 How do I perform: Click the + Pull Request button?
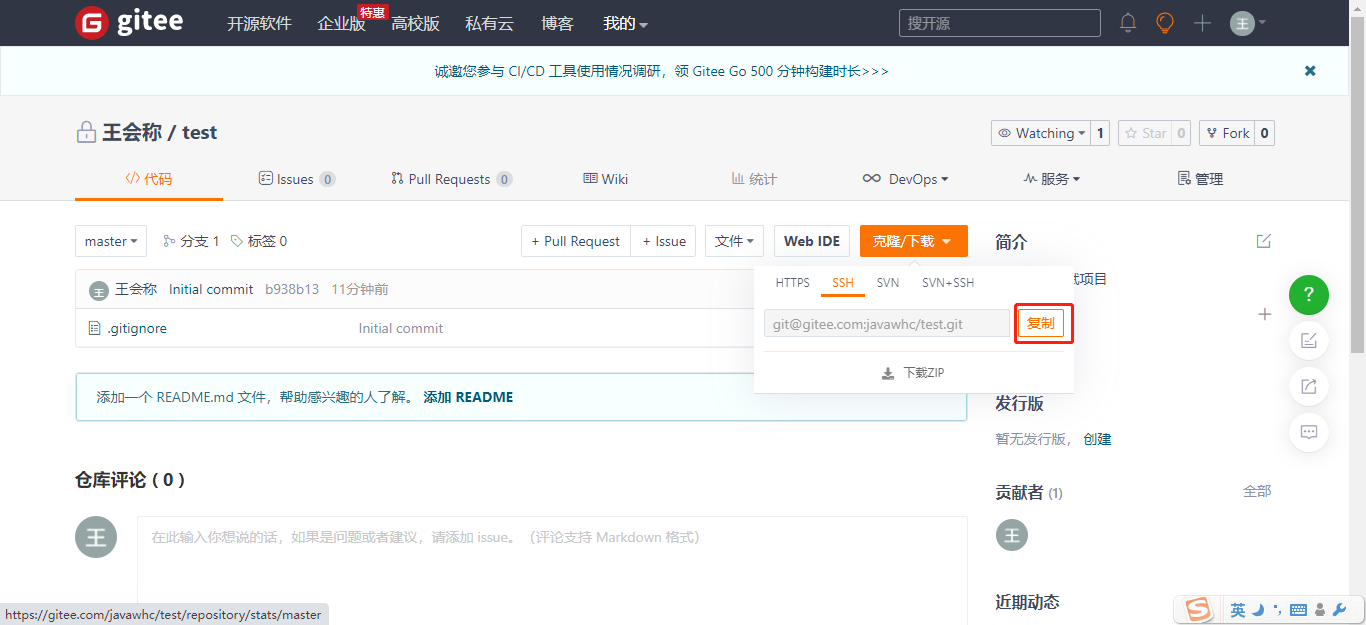pyautogui.click(x=576, y=241)
